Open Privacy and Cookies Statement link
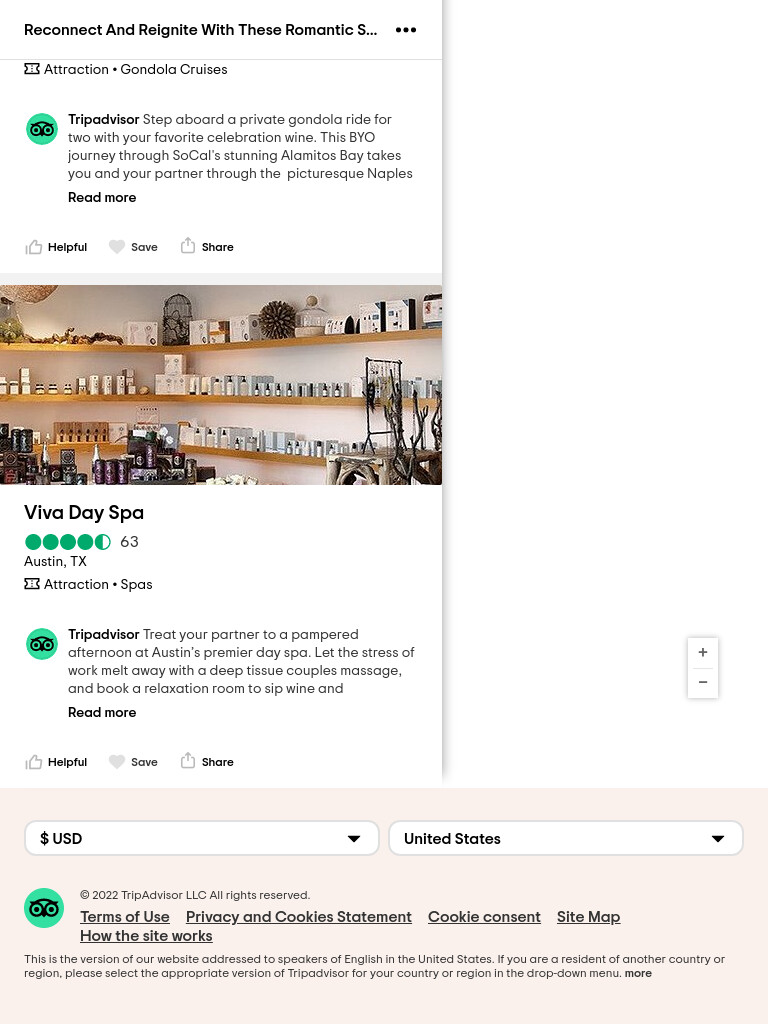This screenshot has width=768, height=1024. point(298,917)
